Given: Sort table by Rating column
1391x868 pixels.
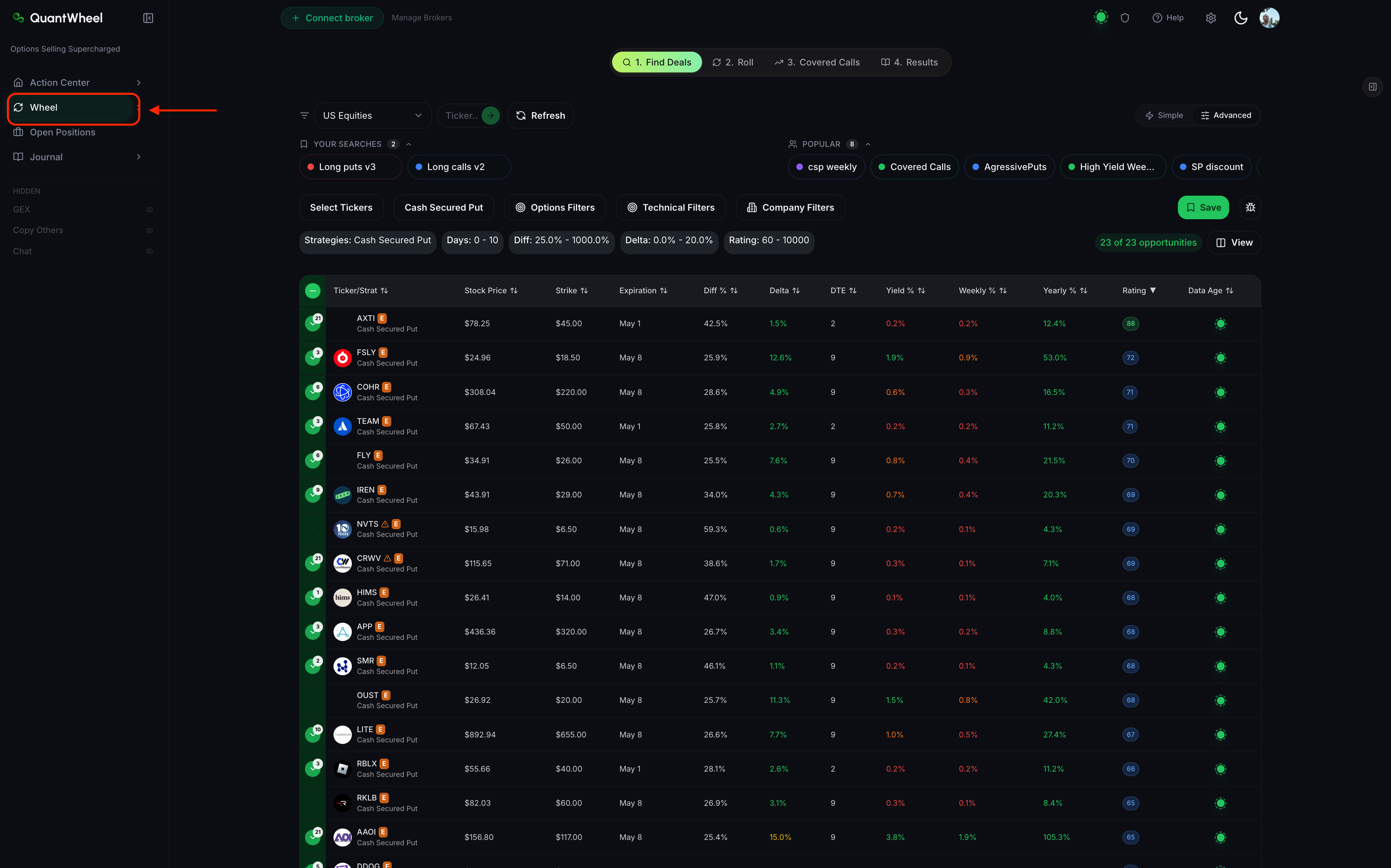Looking at the screenshot, I should [1139, 290].
